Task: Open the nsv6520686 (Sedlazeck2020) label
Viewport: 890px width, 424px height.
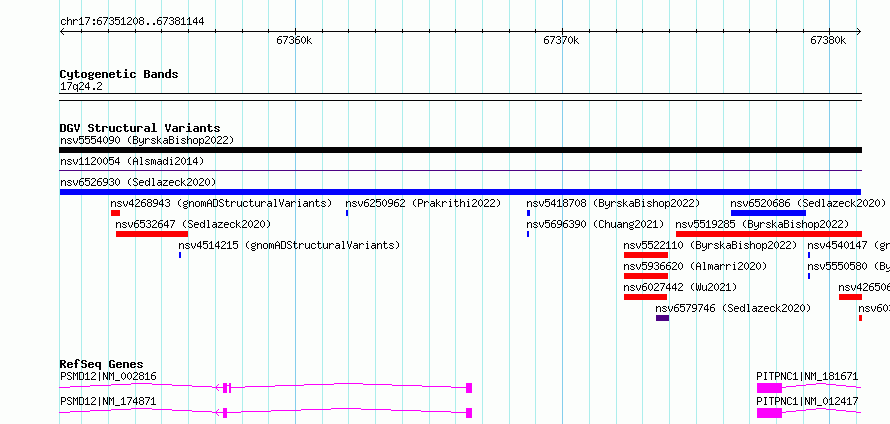Action: pyautogui.click(x=808, y=203)
